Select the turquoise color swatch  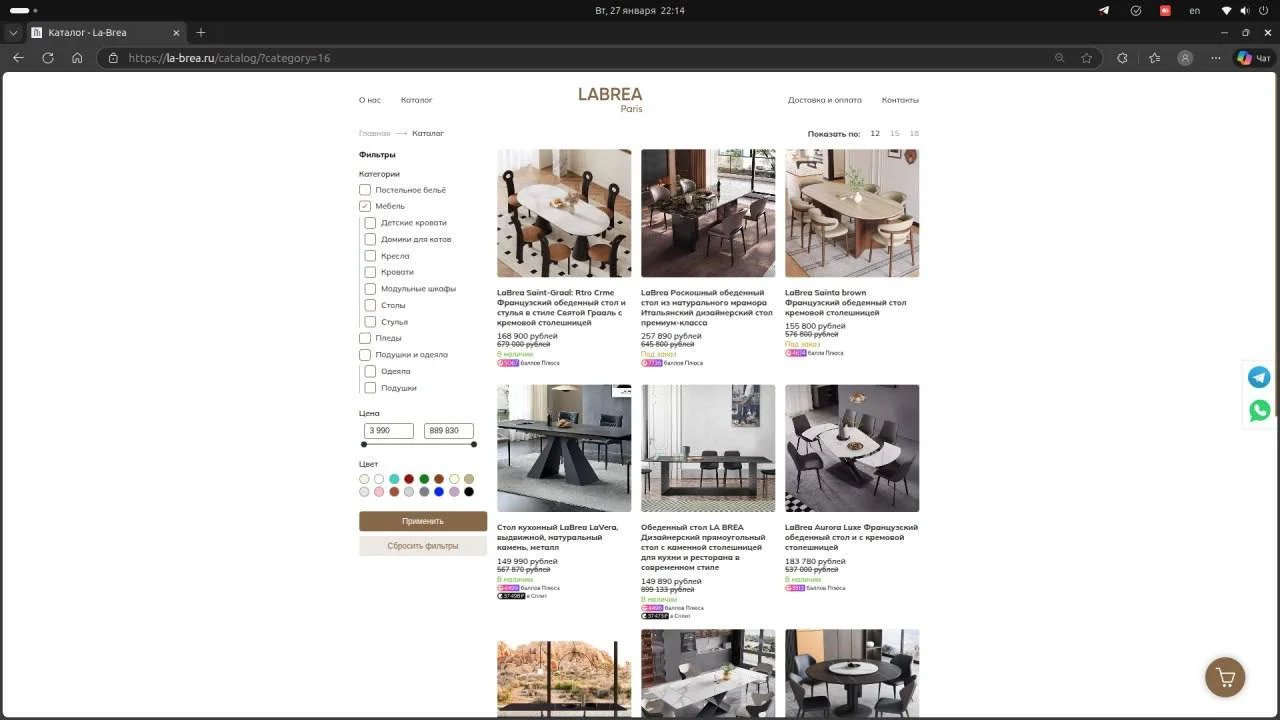tap(394, 479)
